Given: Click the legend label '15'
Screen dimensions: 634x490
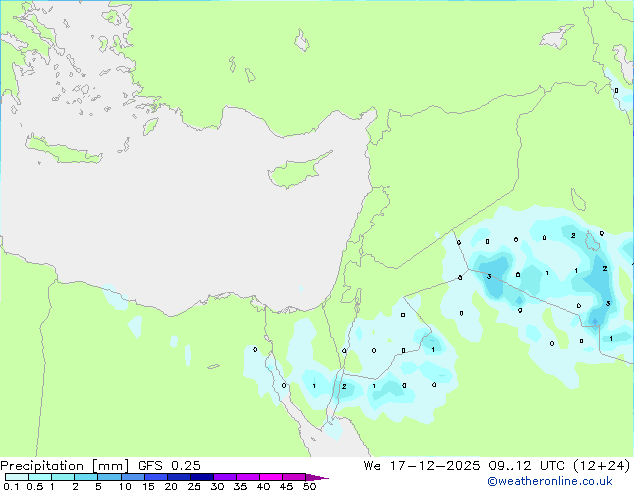Looking at the screenshot, I should pos(148,486).
